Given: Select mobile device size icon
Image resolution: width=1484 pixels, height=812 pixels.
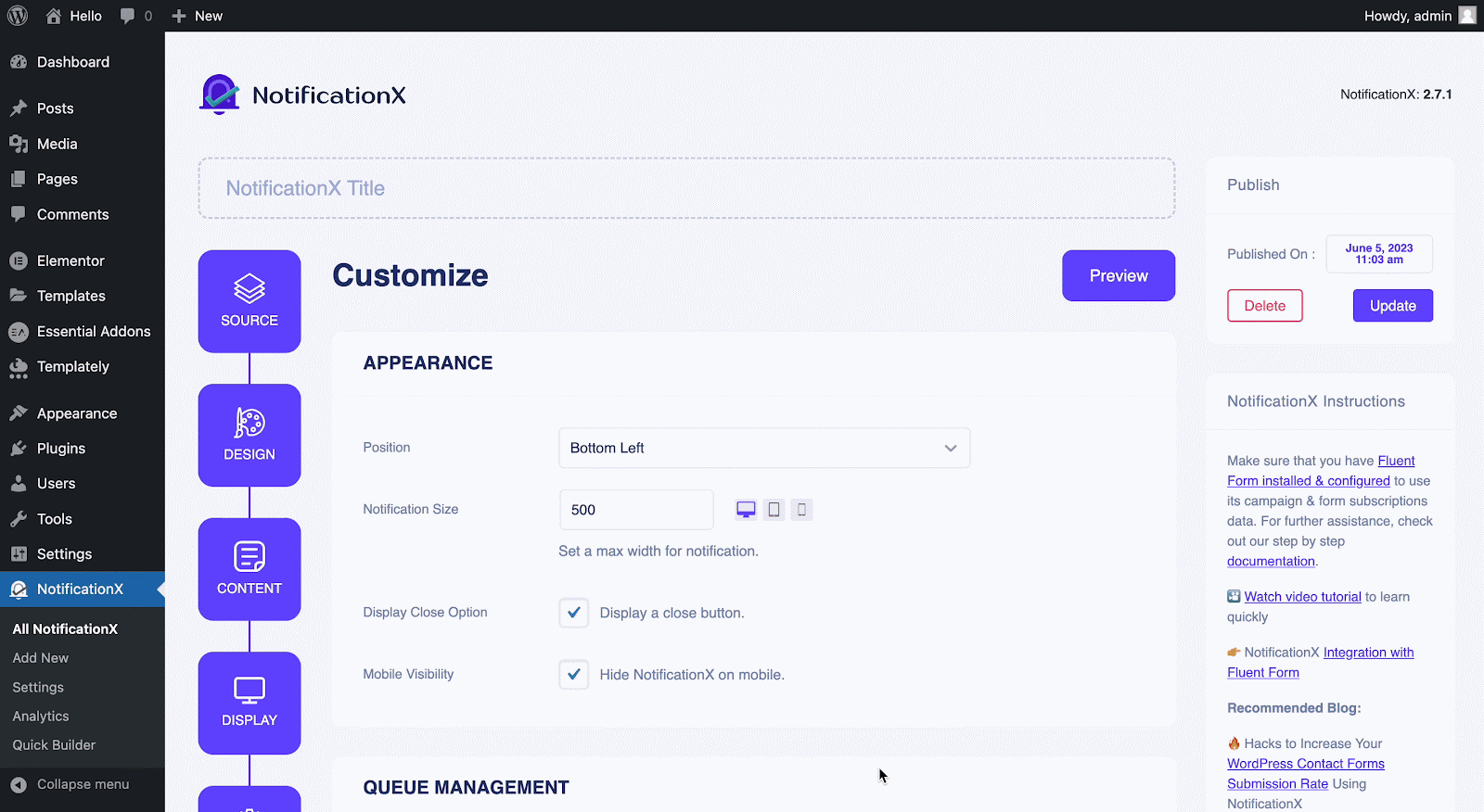Looking at the screenshot, I should (802, 510).
